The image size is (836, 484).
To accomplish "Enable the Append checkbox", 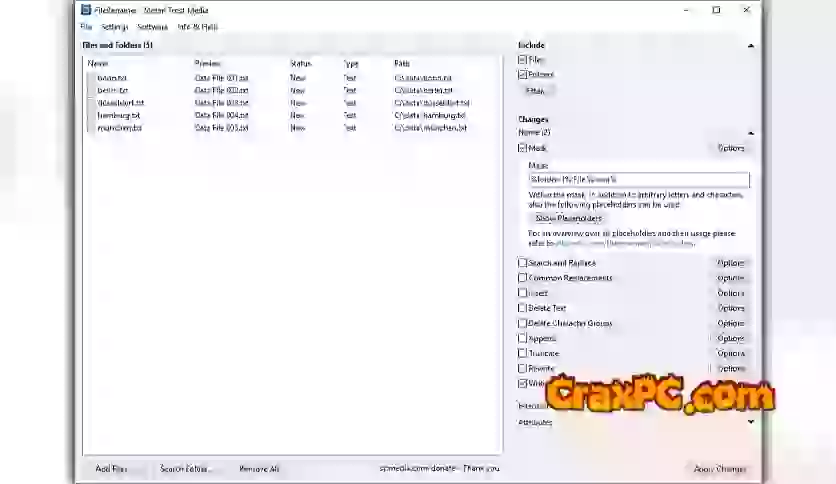I will pos(522,338).
